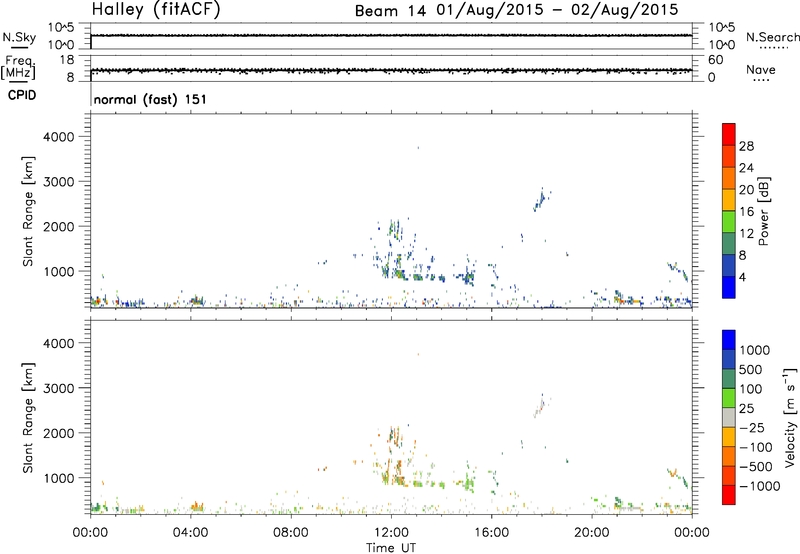
Task: Click the "Nave" legend label
Action: (761, 70)
